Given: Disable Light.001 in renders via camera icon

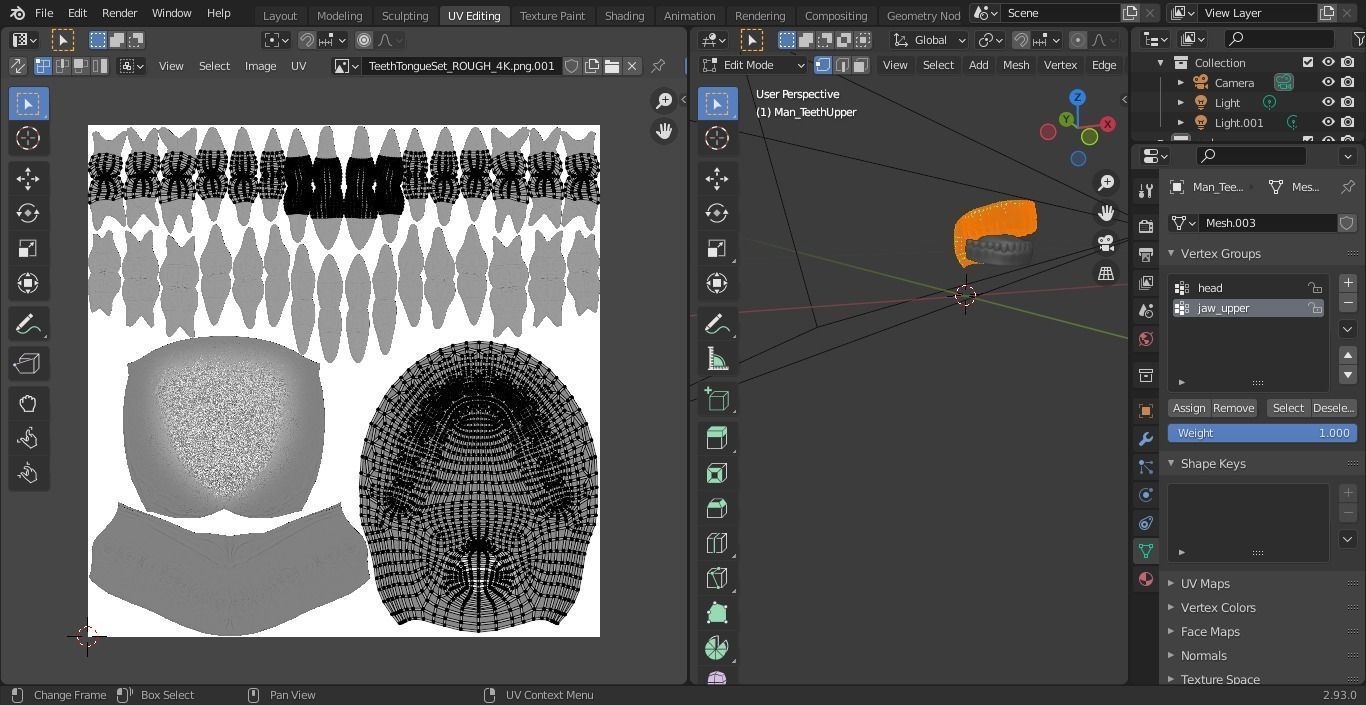Looking at the screenshot, I should (x=1348, y=122).
